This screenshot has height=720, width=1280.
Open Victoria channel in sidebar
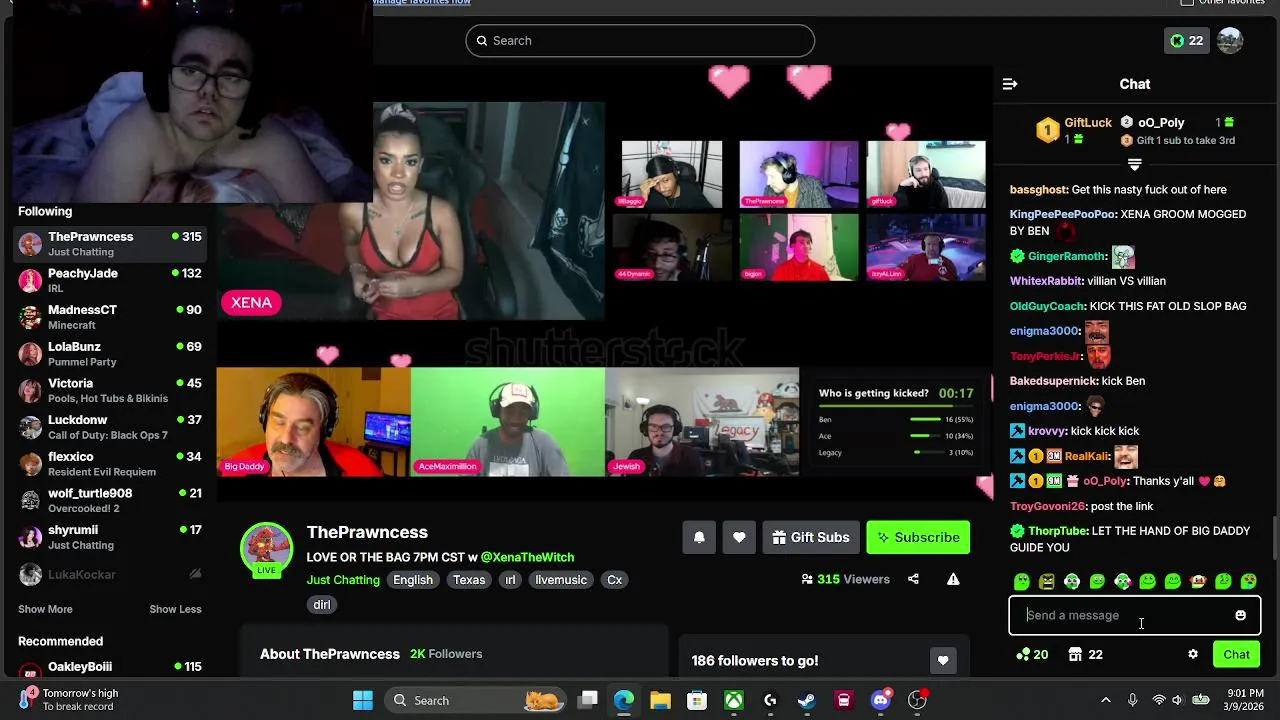pos(110,390)
